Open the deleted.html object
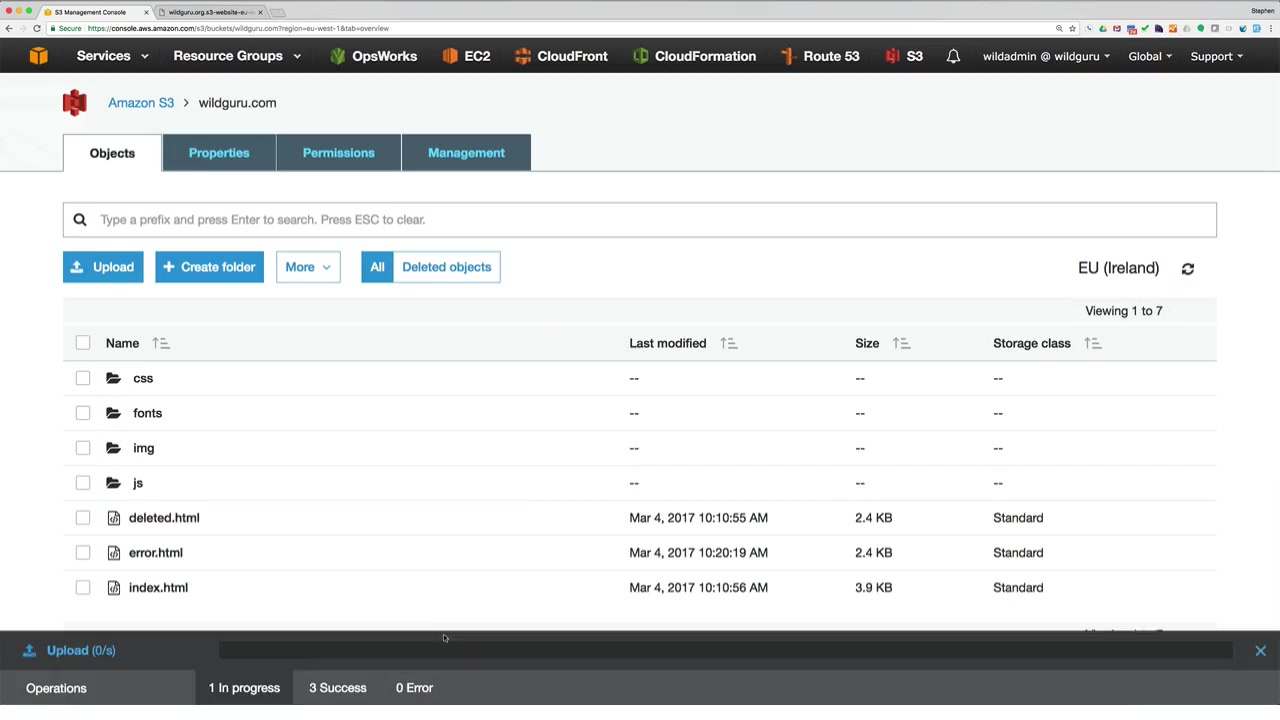Screen dimensions: 1280x720 click(164, 518)
